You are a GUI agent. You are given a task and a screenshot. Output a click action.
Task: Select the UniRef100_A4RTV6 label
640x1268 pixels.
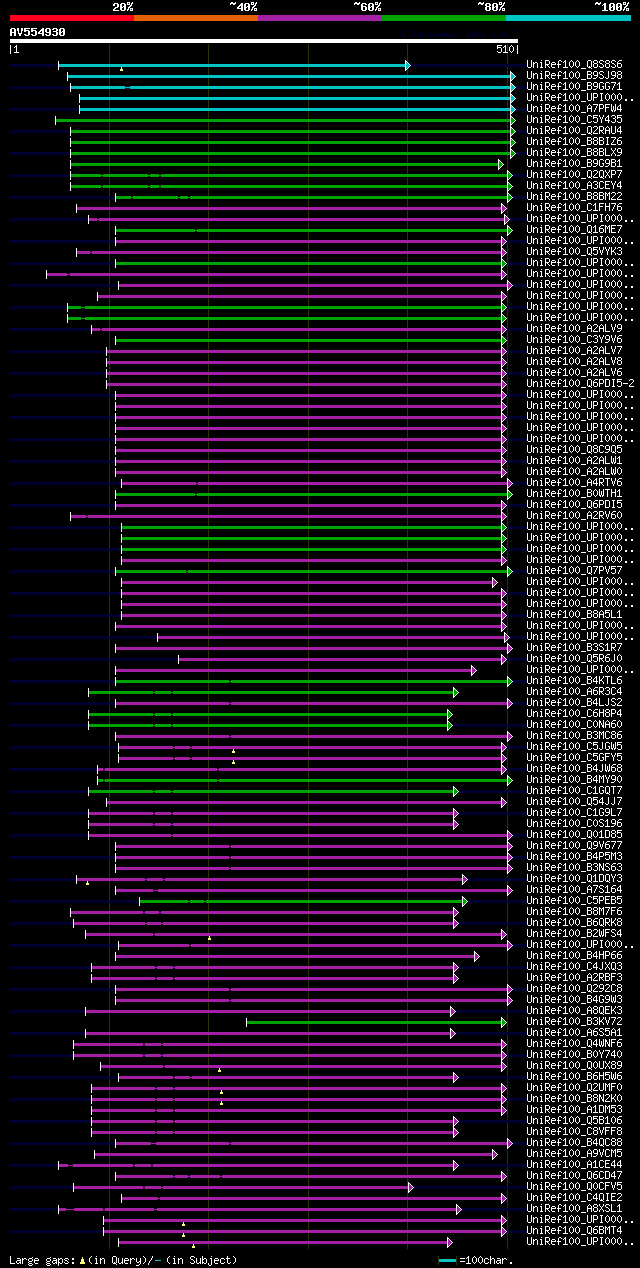click(x=575, y=483)
